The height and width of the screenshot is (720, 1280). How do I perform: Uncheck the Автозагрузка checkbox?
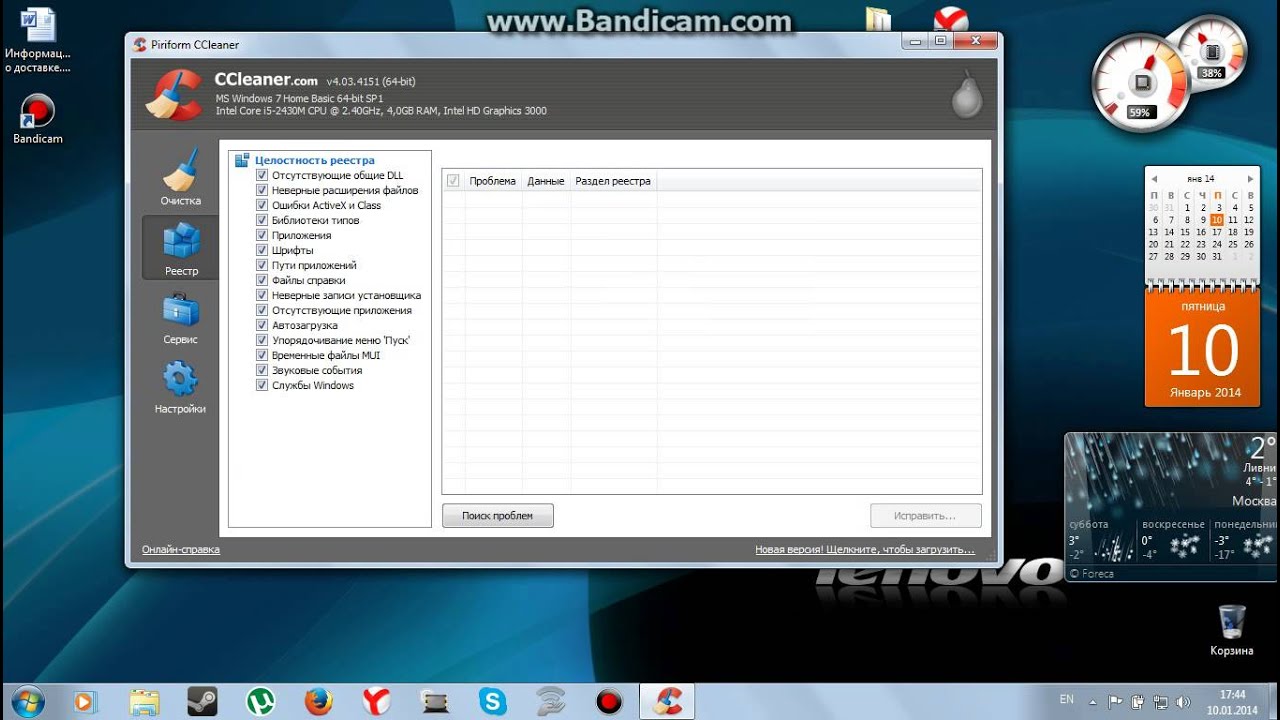262,325
